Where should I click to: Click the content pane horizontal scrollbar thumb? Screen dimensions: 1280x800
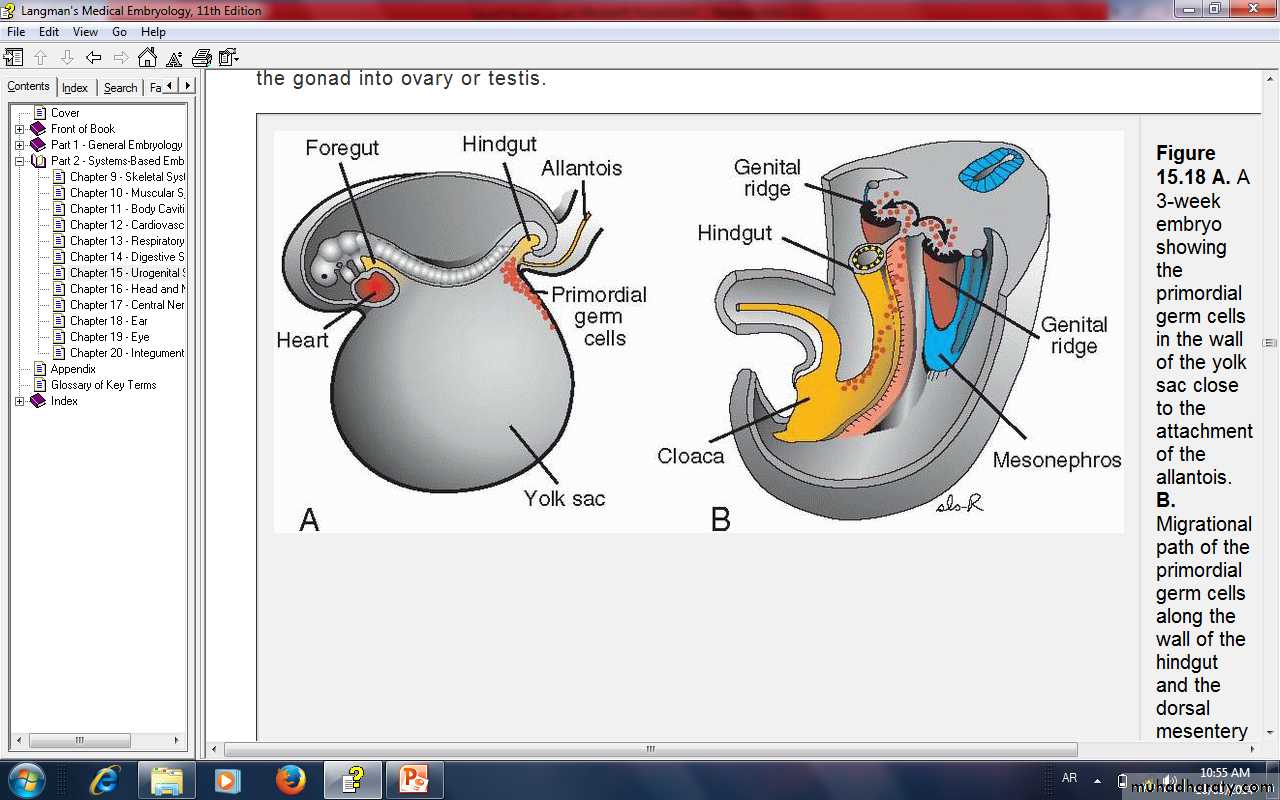[650, 749]
